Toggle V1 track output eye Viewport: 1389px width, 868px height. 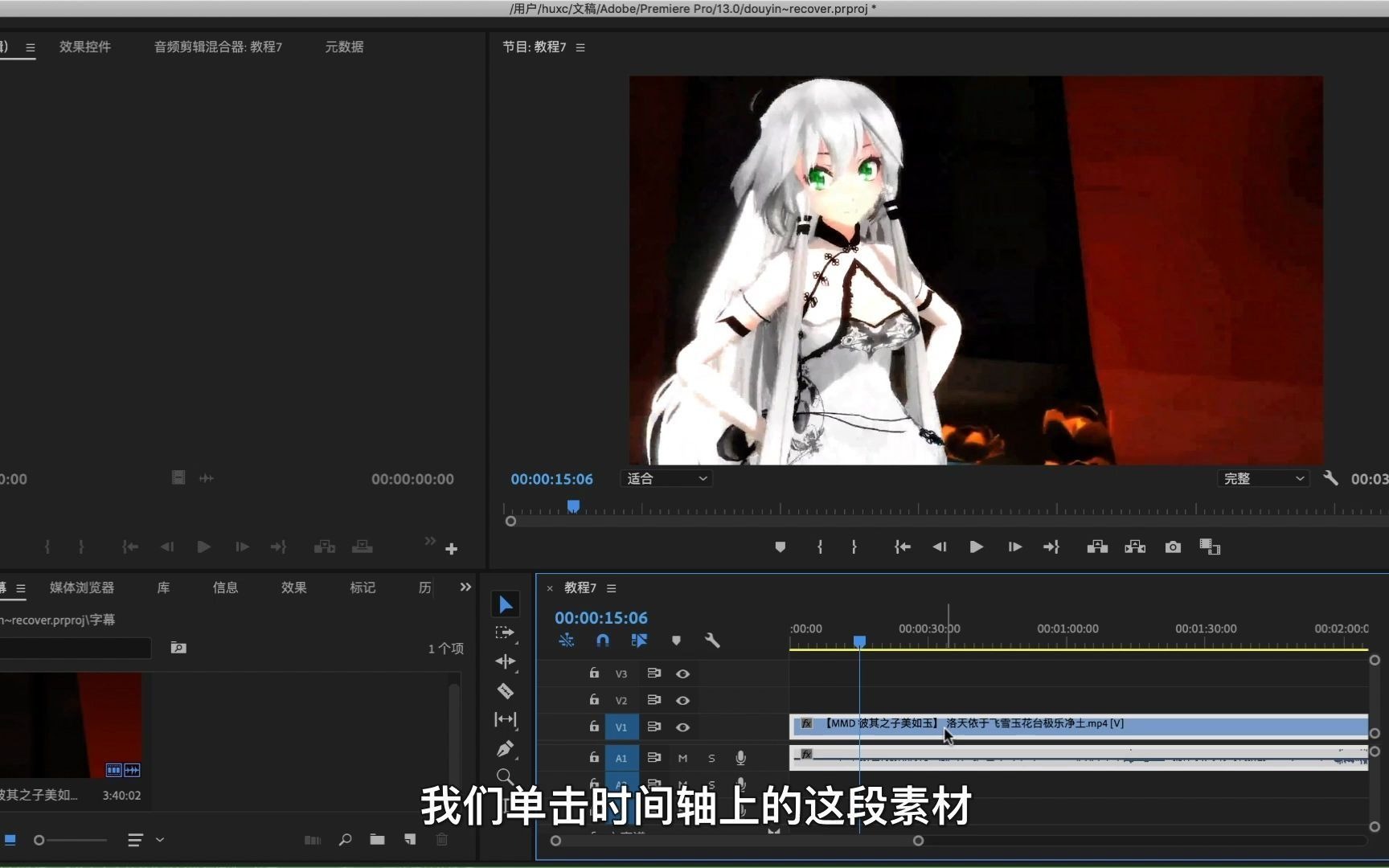[x=682, y=727]
